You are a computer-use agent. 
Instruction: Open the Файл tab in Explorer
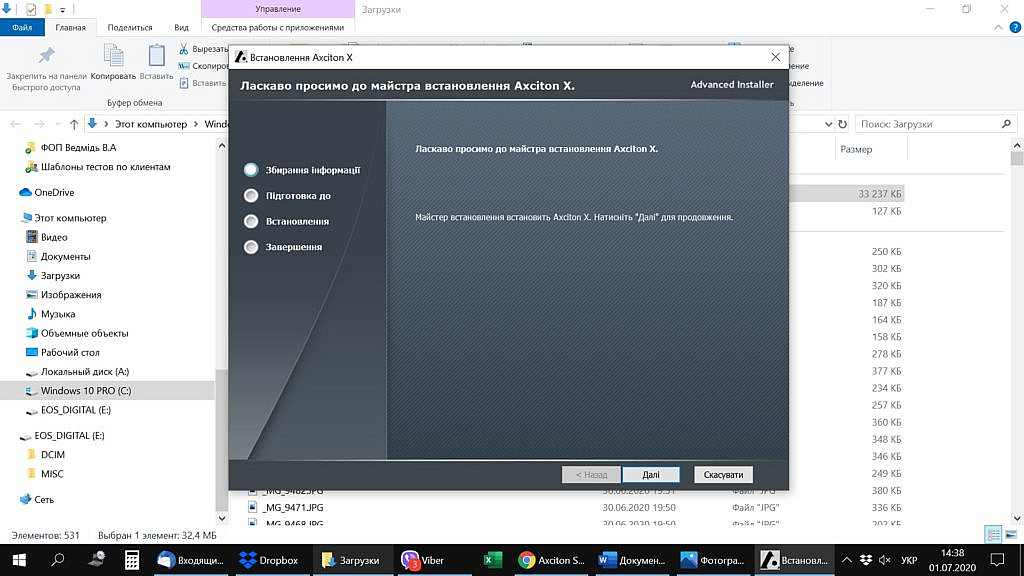(22, 27)
